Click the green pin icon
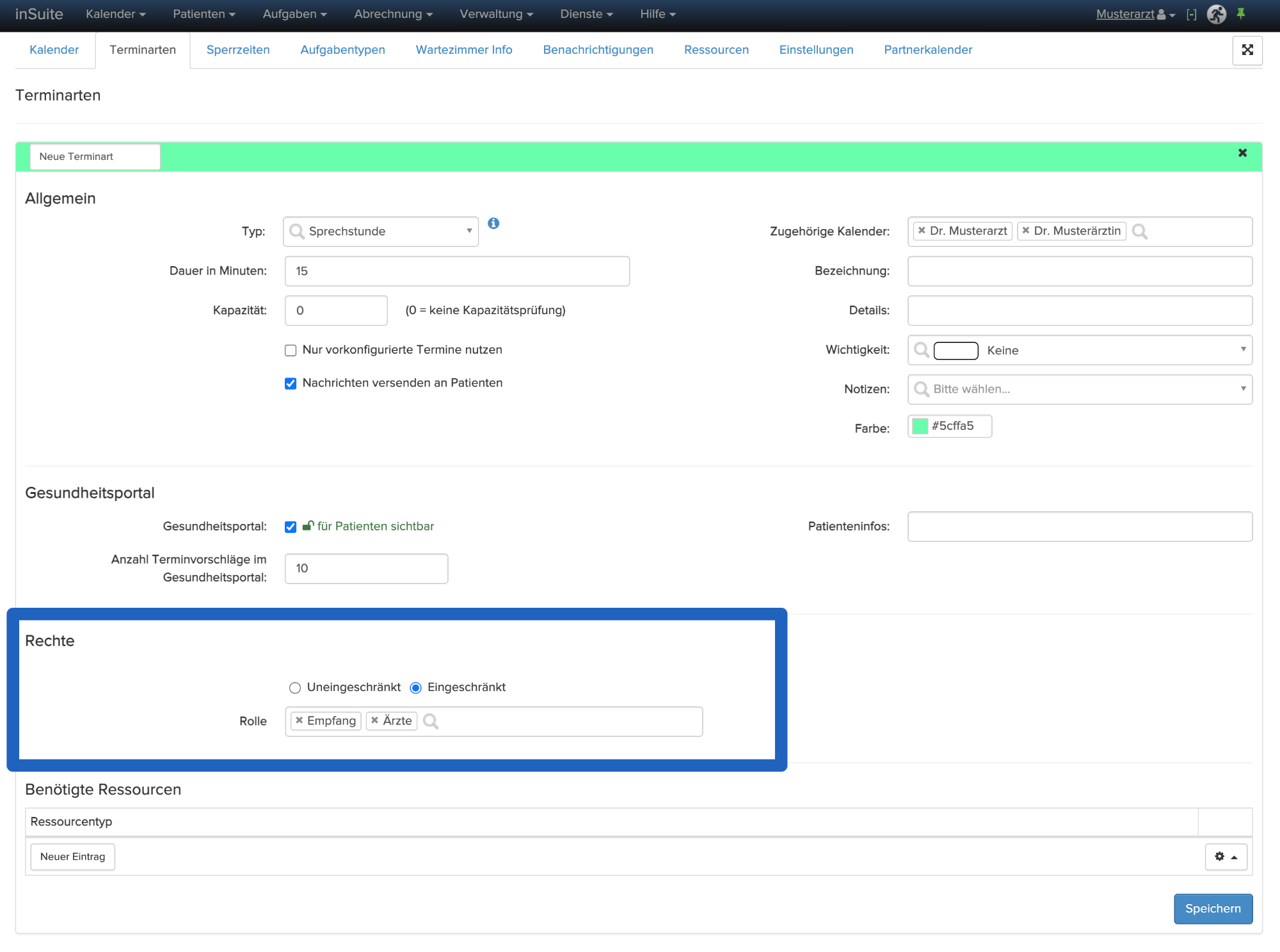The width and height of the screenshot is (1280, 952). pos(1241,13)
